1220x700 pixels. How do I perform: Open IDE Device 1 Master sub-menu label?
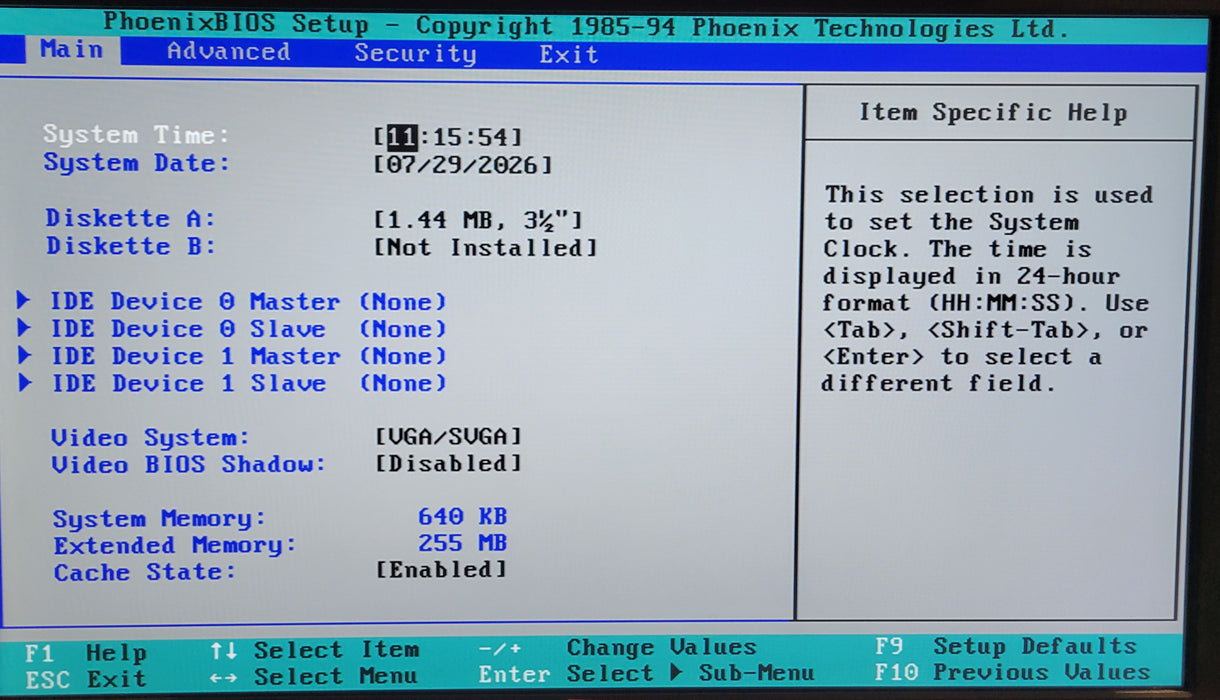(x=195, y=356)
